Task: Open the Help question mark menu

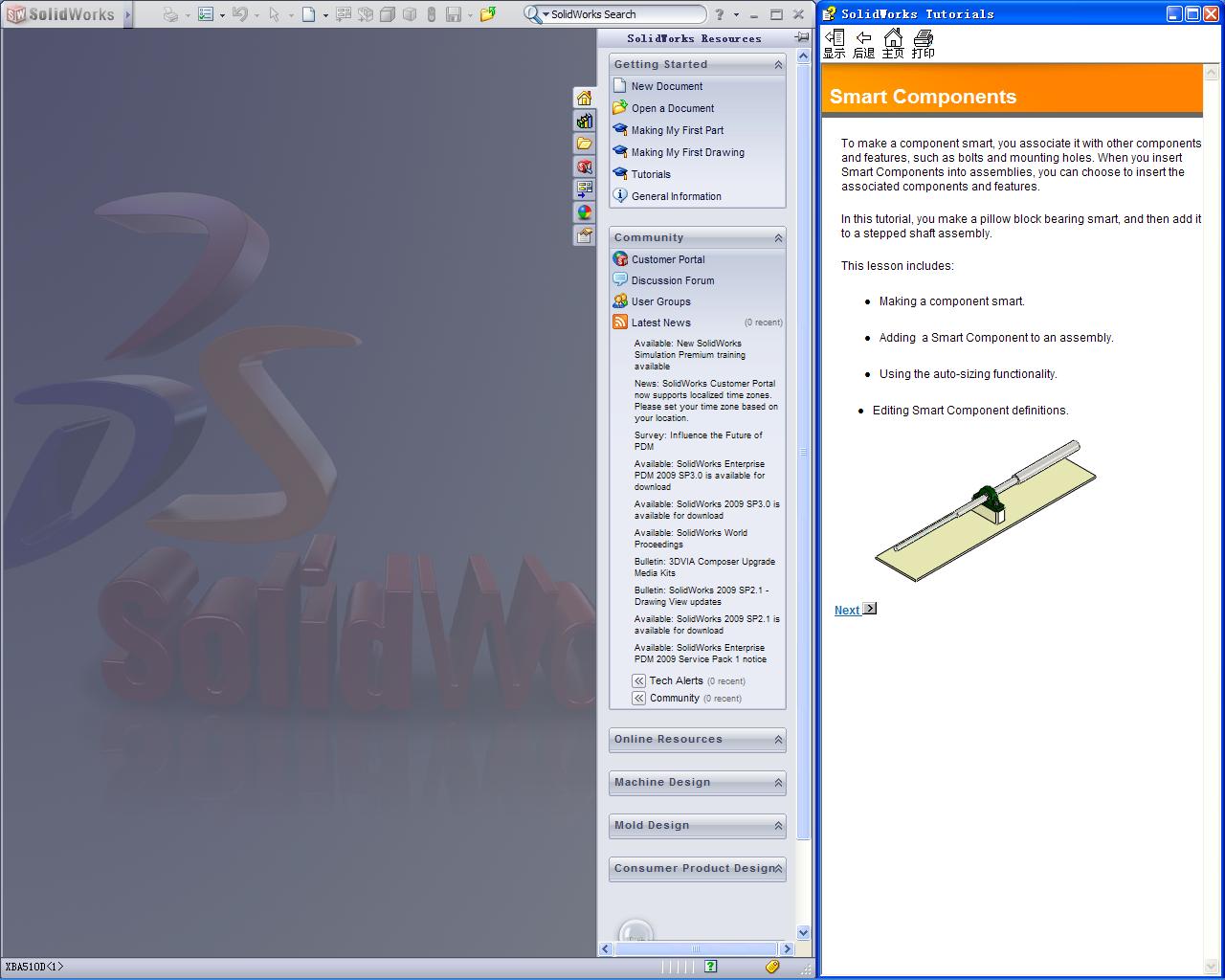Action: pos(720,14)
